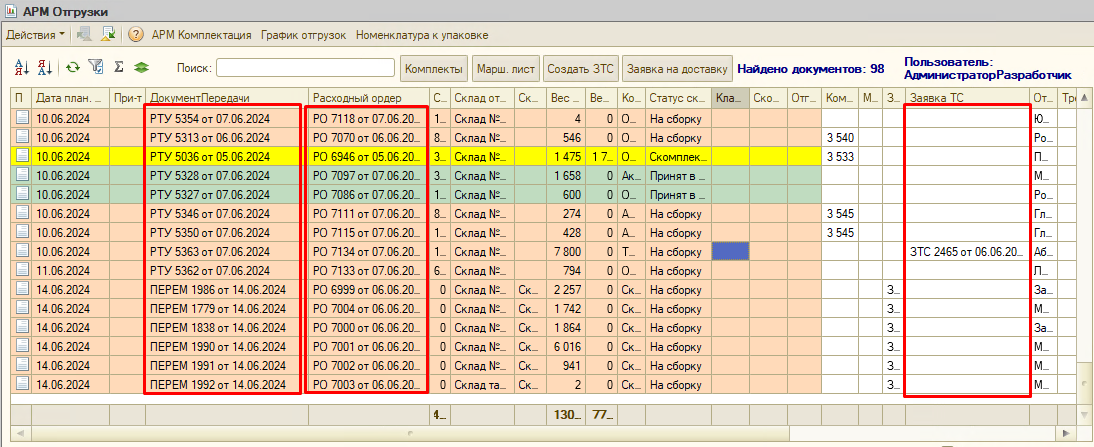Screen dimensions: 1094x447
Task: Sort list descending Я-А
Action: pyautogui.click(x=45, y=67)
